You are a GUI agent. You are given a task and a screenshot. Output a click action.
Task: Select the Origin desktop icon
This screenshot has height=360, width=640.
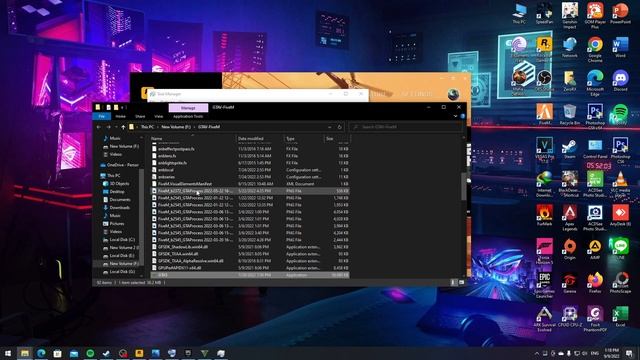click(x=569, y=249)
